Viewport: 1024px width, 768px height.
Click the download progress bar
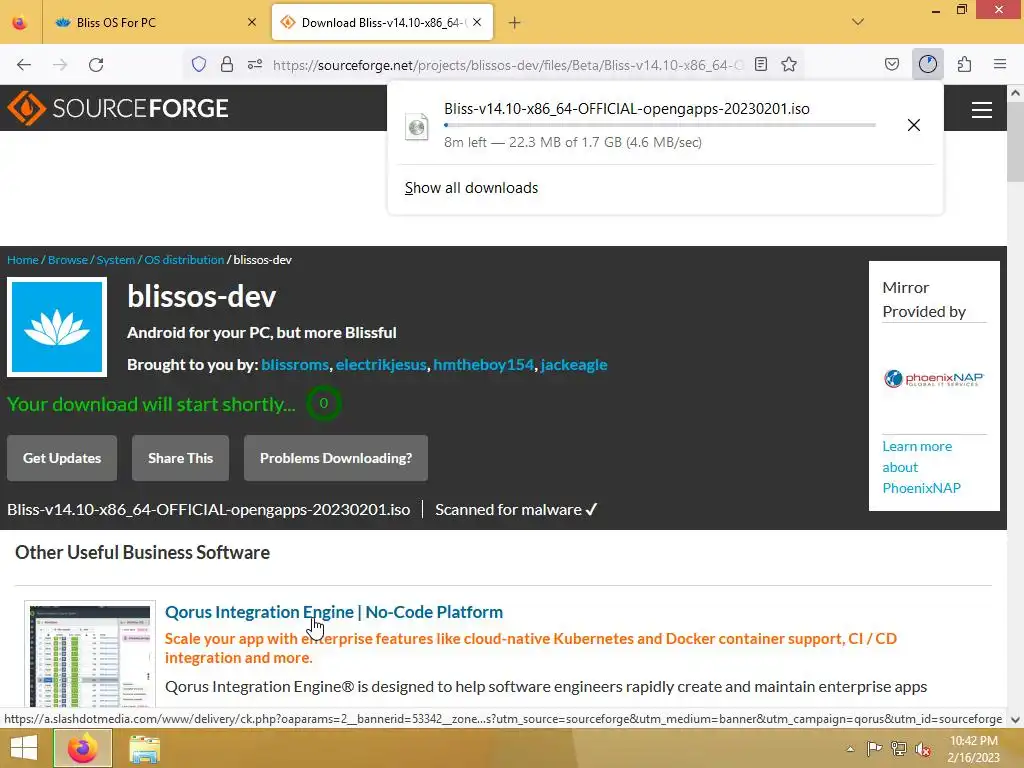tap(660, 125)
